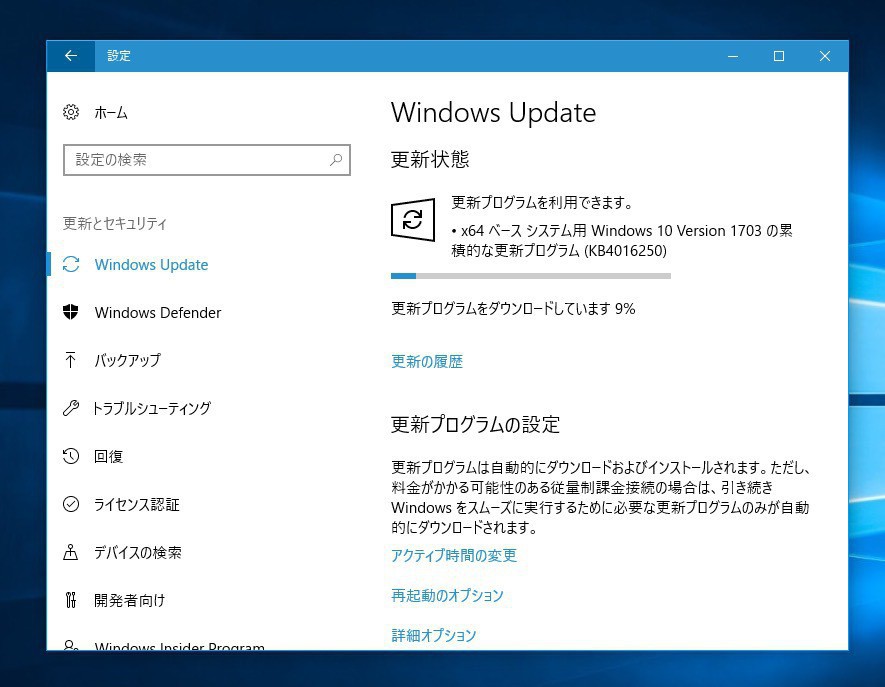Select Windows Update in sidebar
This screenshot has width=885, height=687.
coord(151,265)
